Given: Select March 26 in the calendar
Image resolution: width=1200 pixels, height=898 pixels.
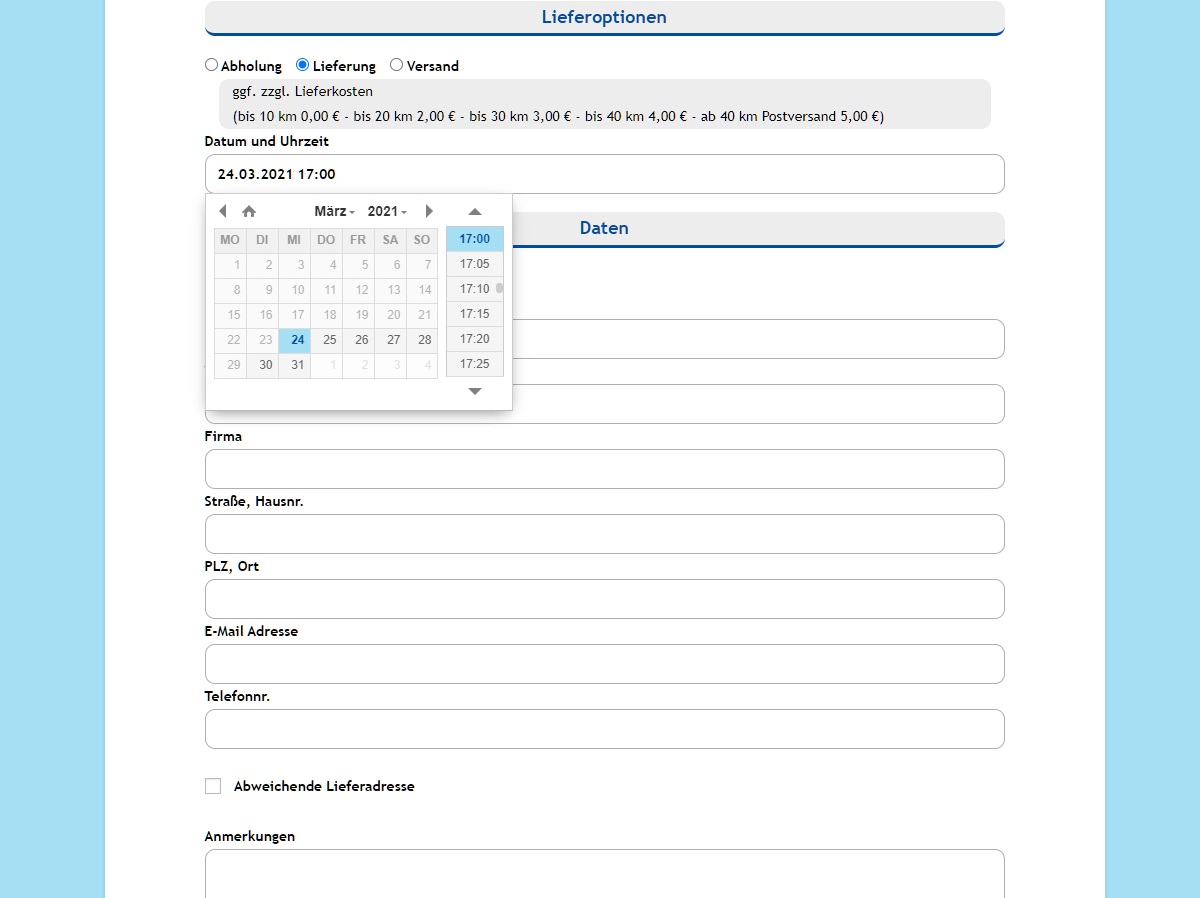Looking at the screenshot, I should [362, 340].
